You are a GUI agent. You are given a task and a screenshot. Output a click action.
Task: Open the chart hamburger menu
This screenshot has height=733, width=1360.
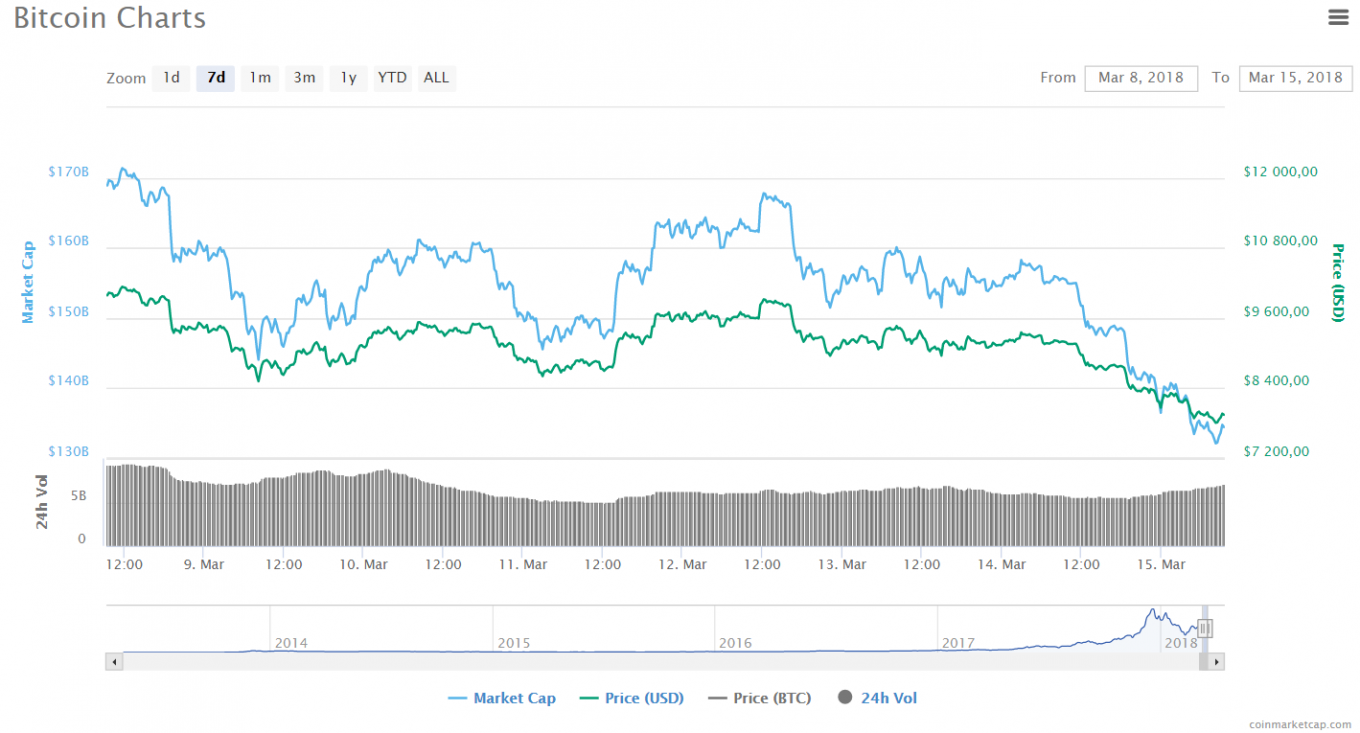click(x=1338, y=17)
